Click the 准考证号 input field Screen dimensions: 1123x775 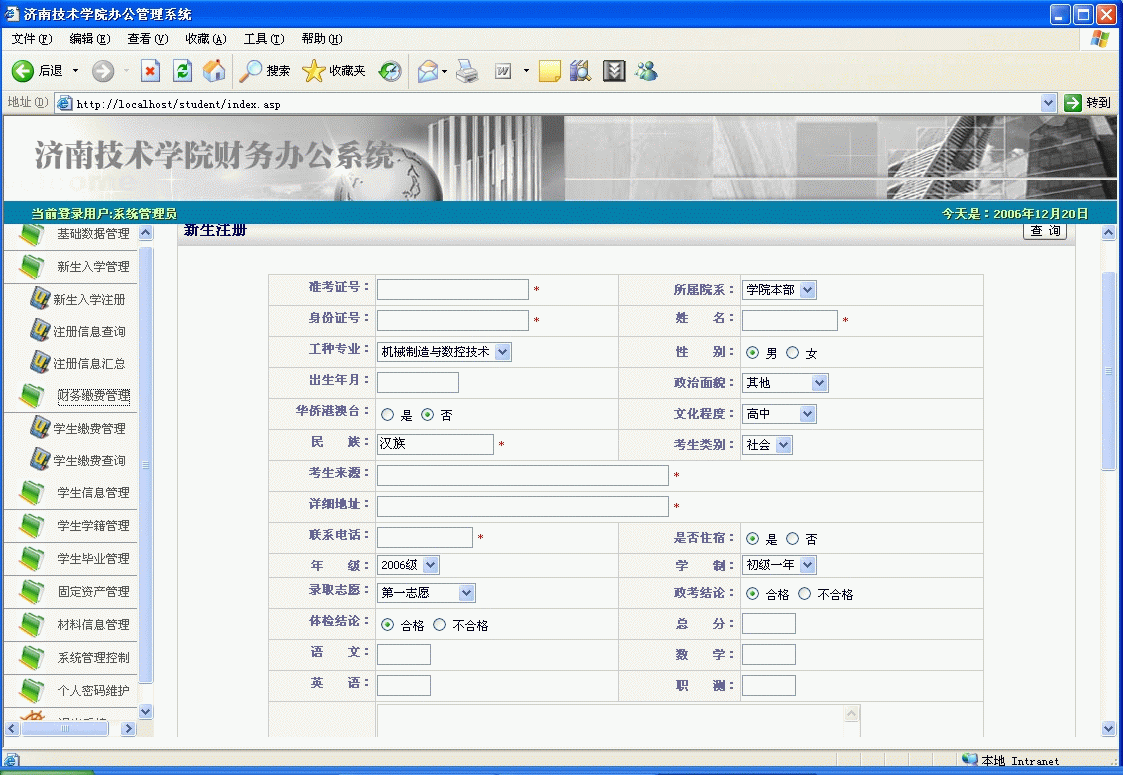coord(453,289)
